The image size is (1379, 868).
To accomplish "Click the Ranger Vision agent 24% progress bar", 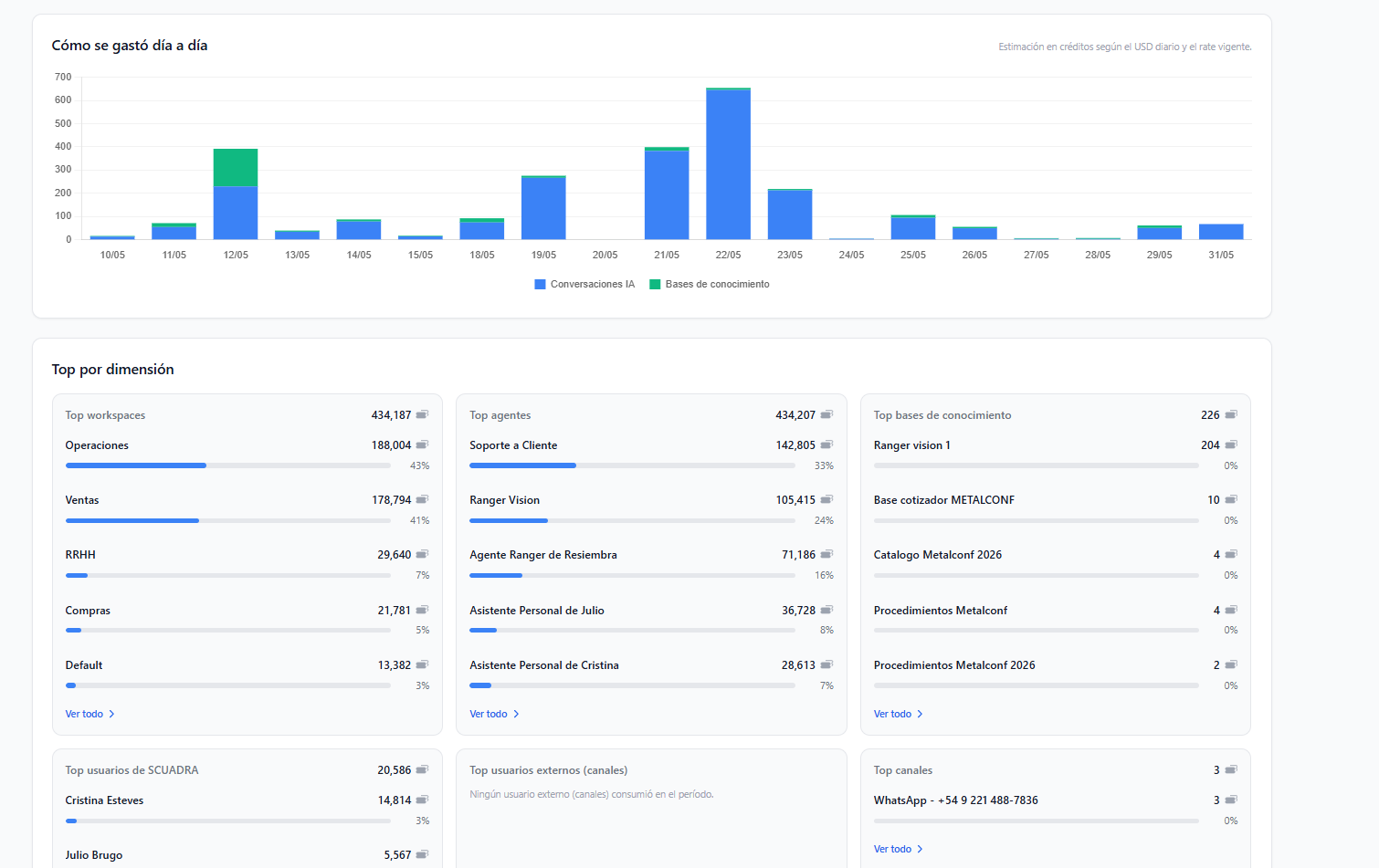I will coord(632,520).
